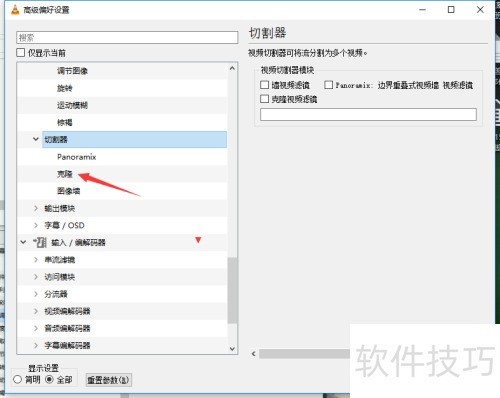Expand the 字幕 / OSD node
Viewport: 500px width, 398px height.
[36, 225]
